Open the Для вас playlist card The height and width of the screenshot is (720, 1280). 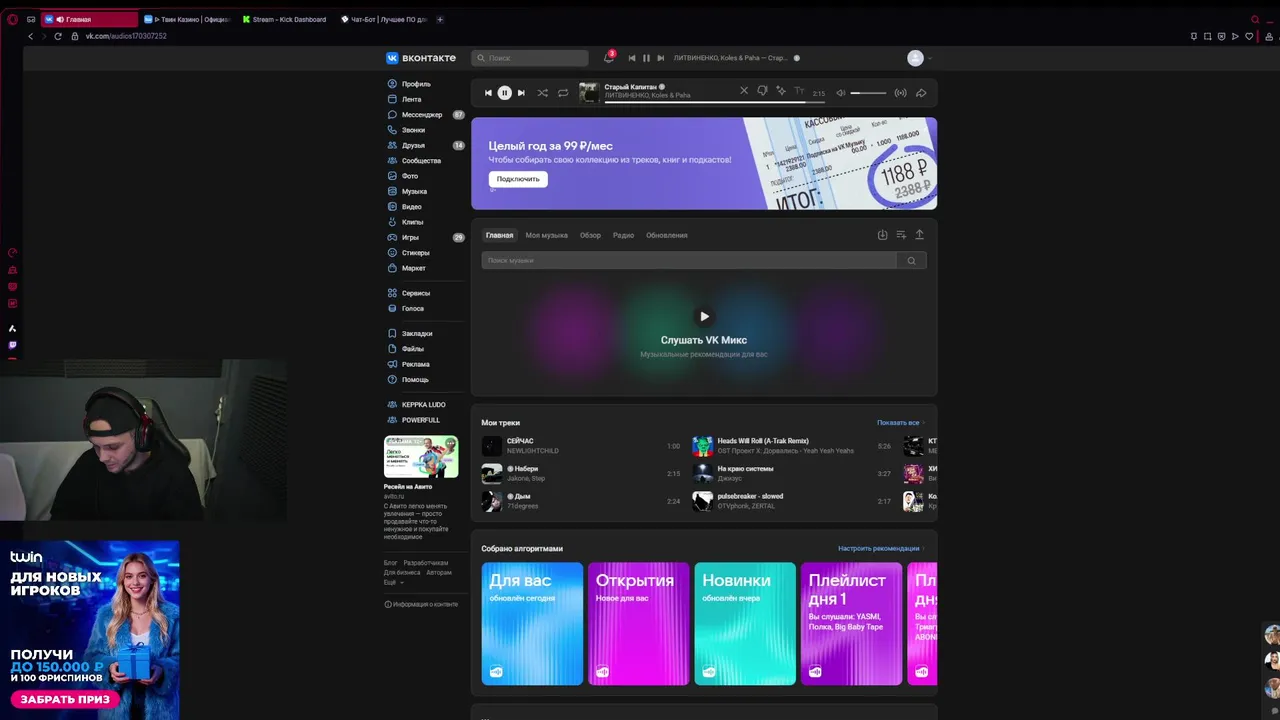532,624
